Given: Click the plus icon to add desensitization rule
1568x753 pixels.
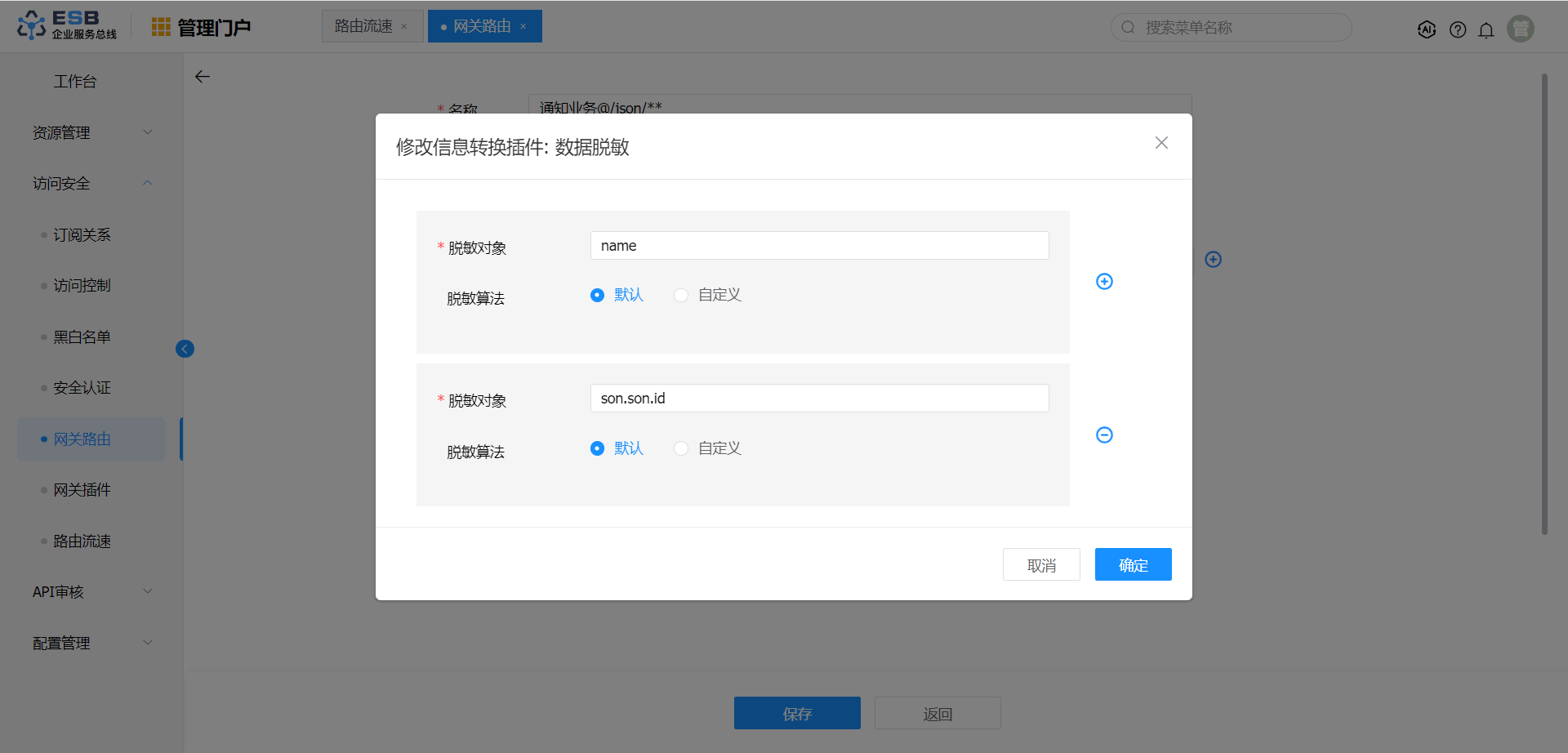Looking at the screenshot, I should point(1104,282).
